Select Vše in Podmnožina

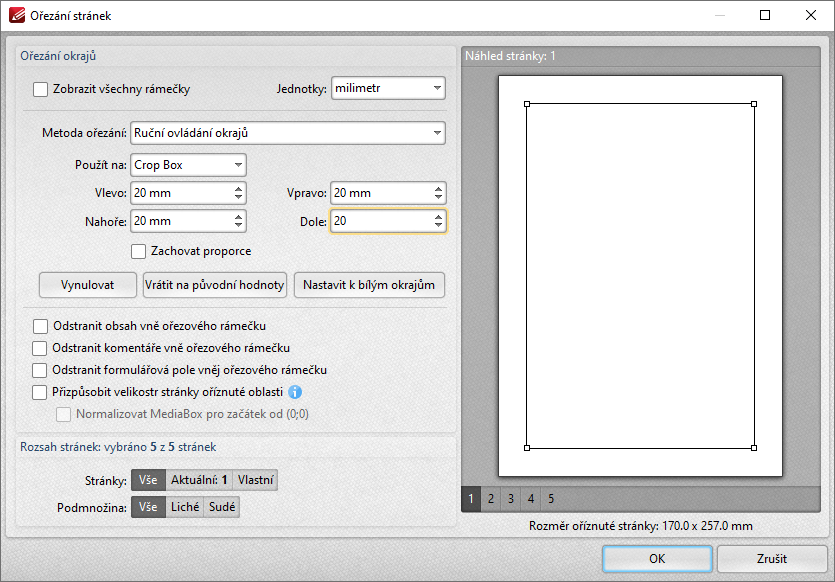(148, 507)
